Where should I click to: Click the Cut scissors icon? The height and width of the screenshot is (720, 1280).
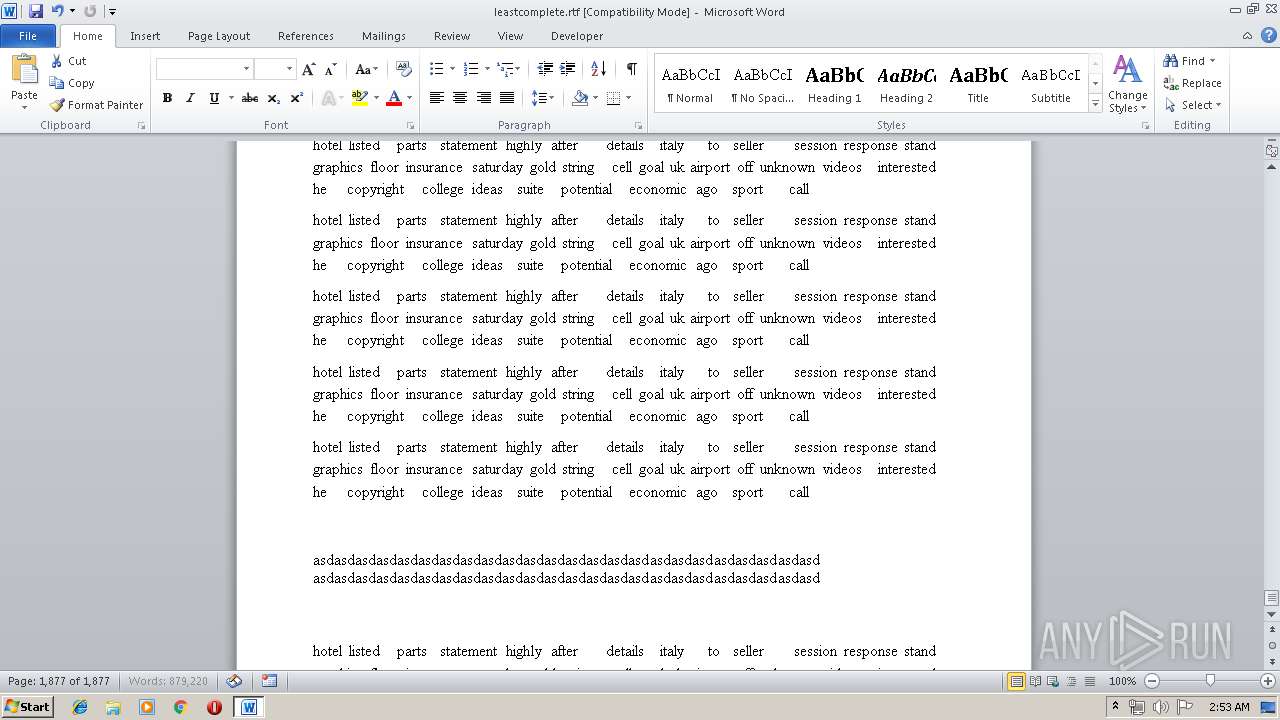[x=57, y=61]
